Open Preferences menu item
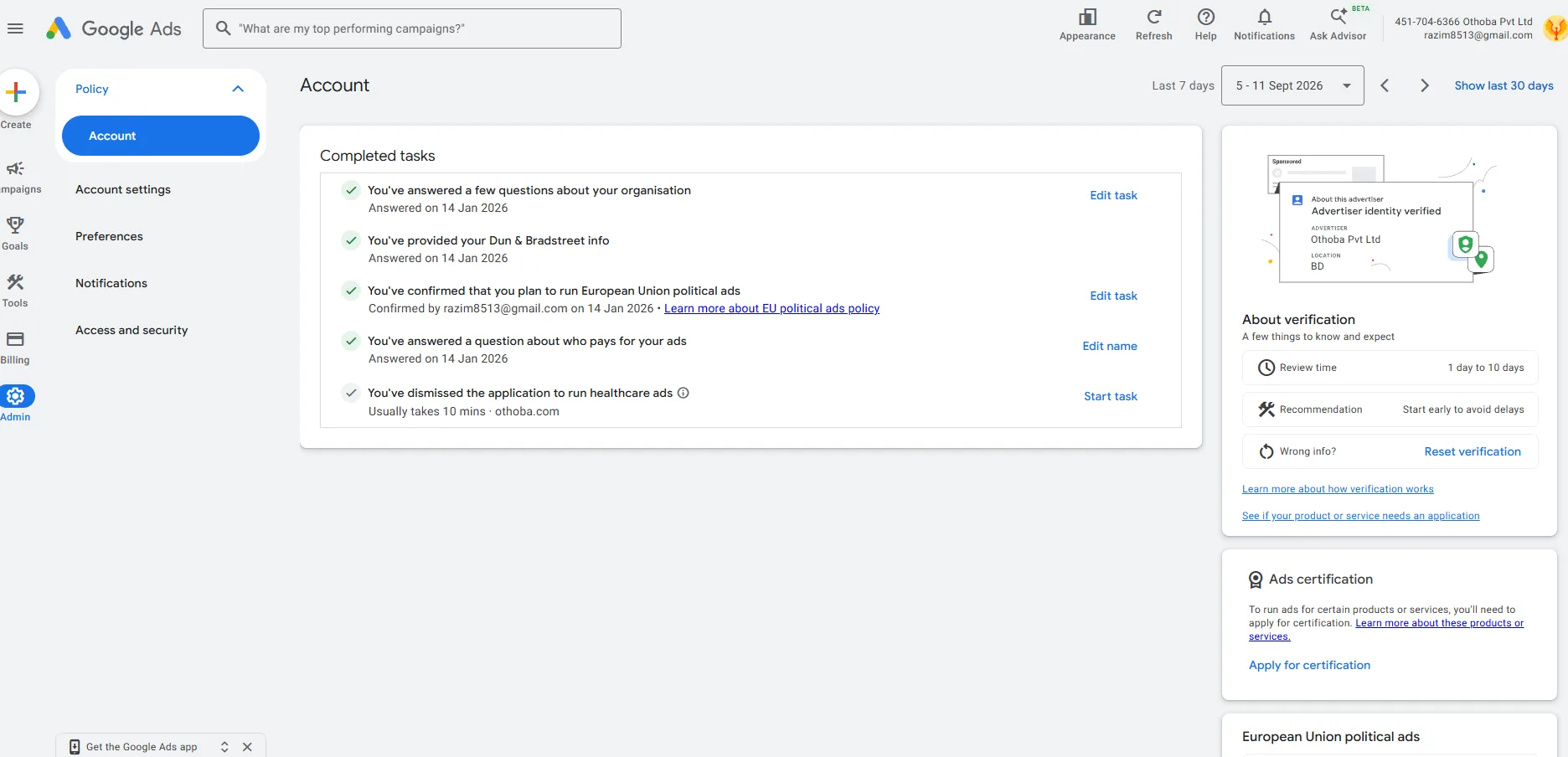Viewport: 1568px width, 757px height. pyautogui.click(x=109, y=236)
